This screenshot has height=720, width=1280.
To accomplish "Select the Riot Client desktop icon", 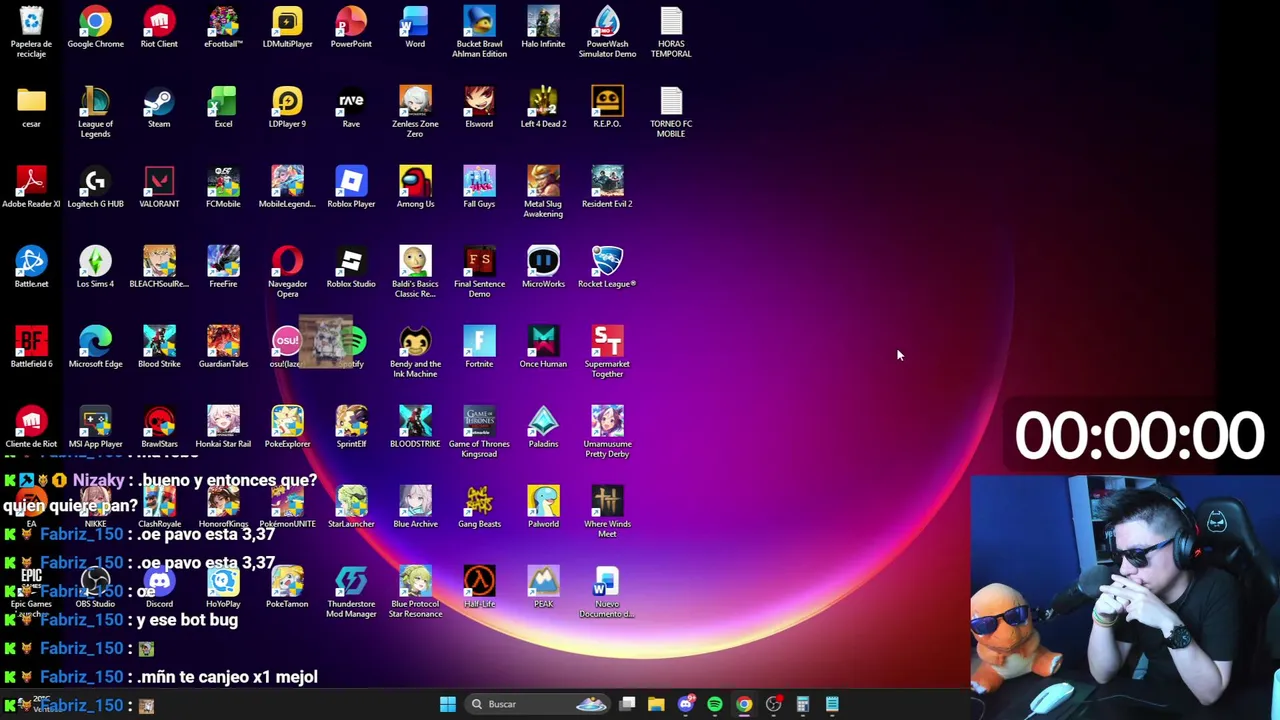I will [x=159, y=28].
